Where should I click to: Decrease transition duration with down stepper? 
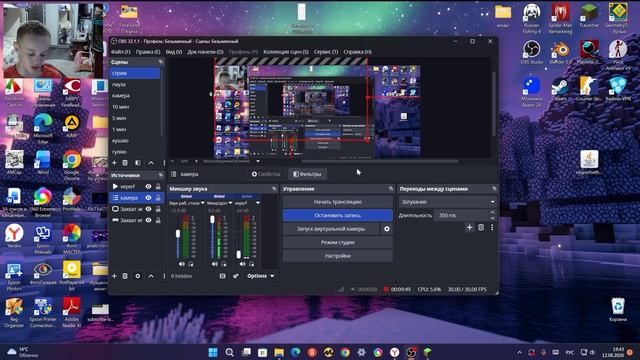pos(492,218)
